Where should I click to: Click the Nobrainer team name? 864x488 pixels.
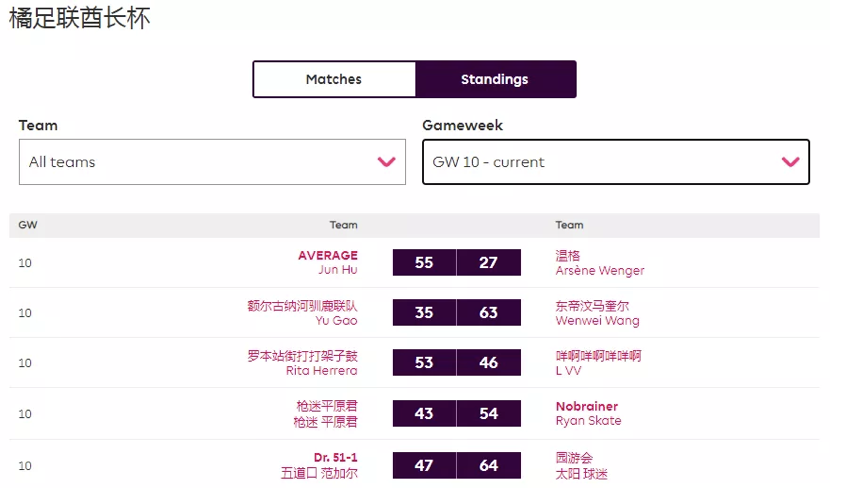click(x=587, y=406)
